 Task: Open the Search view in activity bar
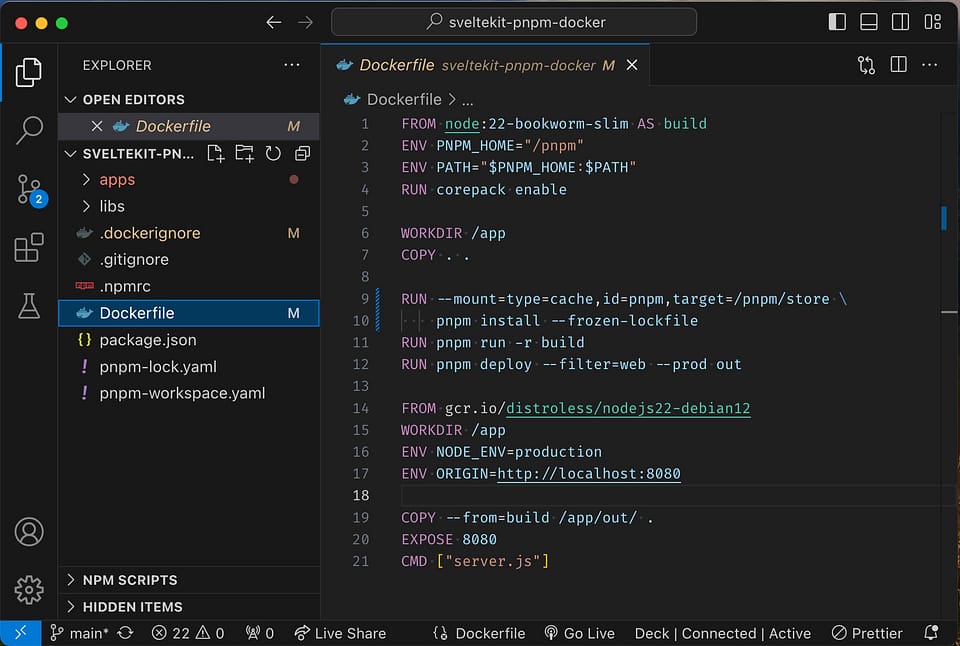click(29, 130)
